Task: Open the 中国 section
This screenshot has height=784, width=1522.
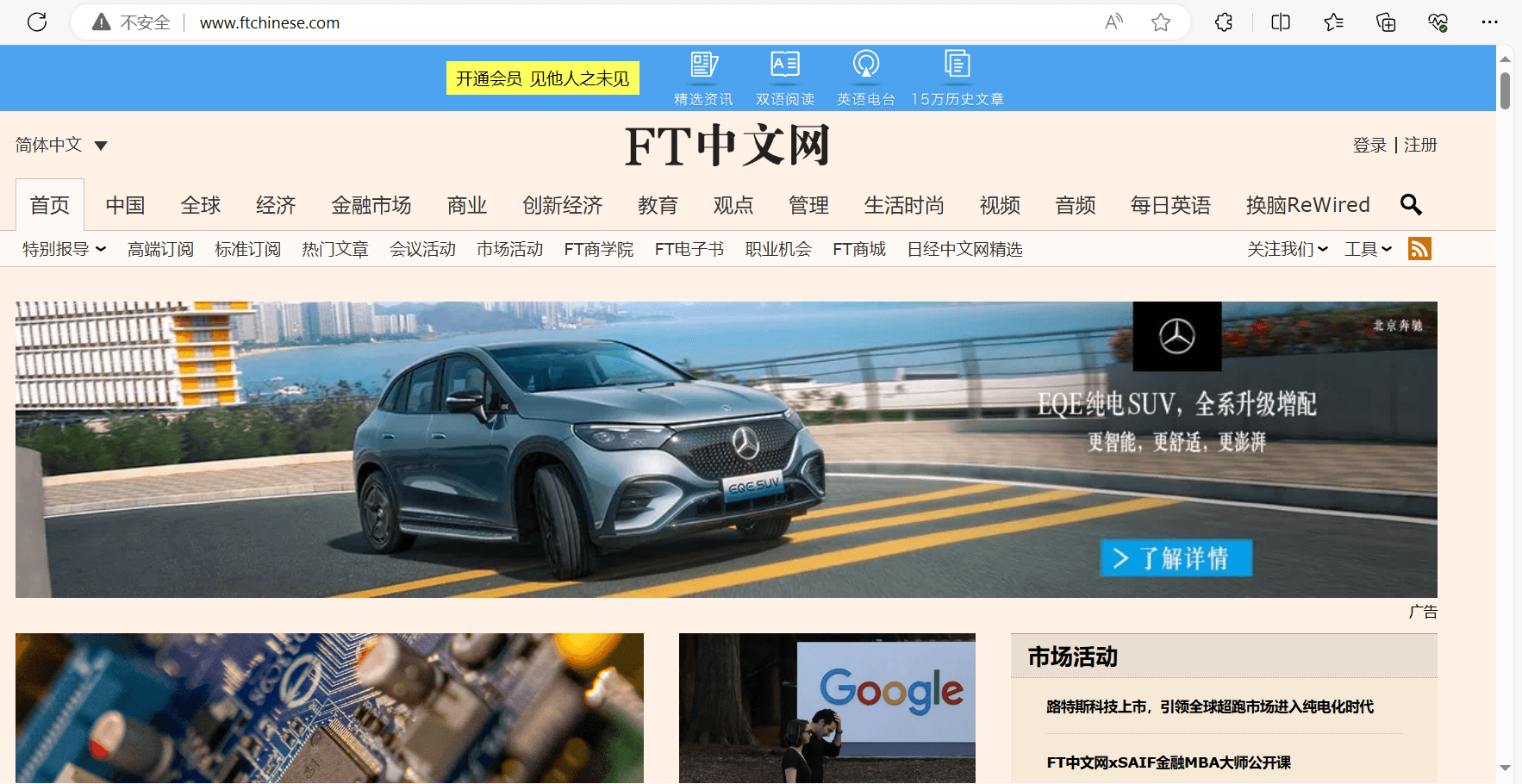Action: (x=125, y=205)
